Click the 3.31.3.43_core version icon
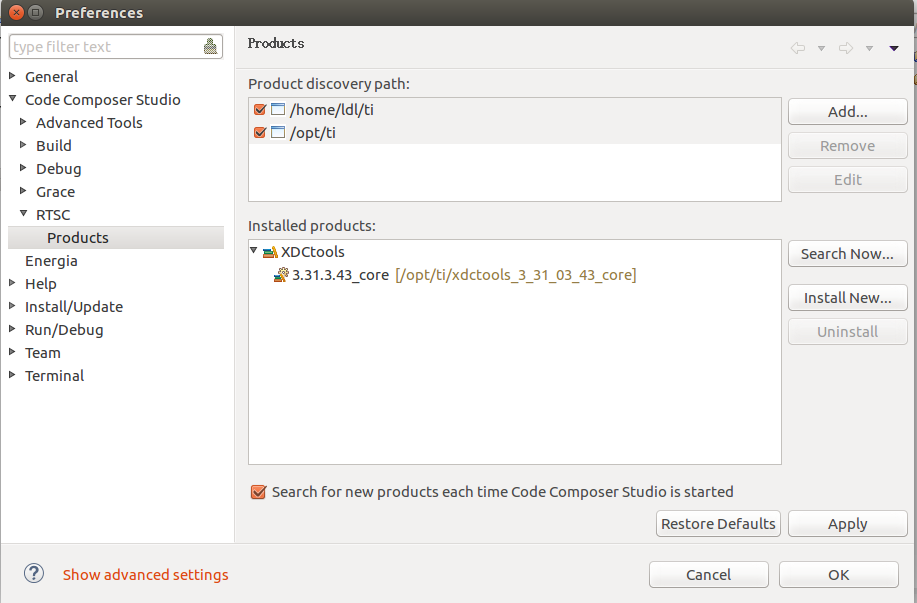Screen dimensions: 917x603 [282, 275]
